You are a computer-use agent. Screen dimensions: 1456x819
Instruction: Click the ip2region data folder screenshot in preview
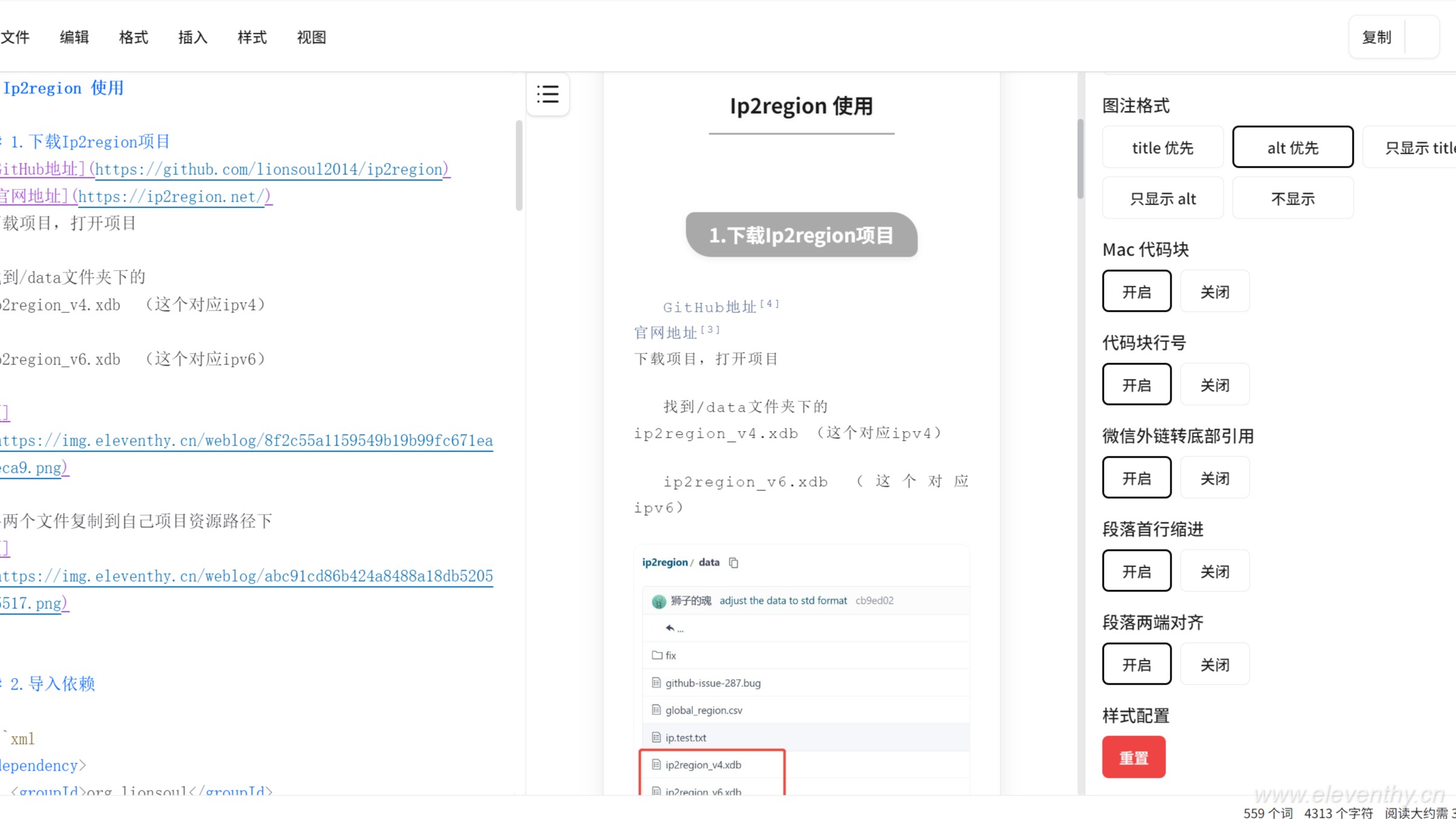(x=802, y=670)
